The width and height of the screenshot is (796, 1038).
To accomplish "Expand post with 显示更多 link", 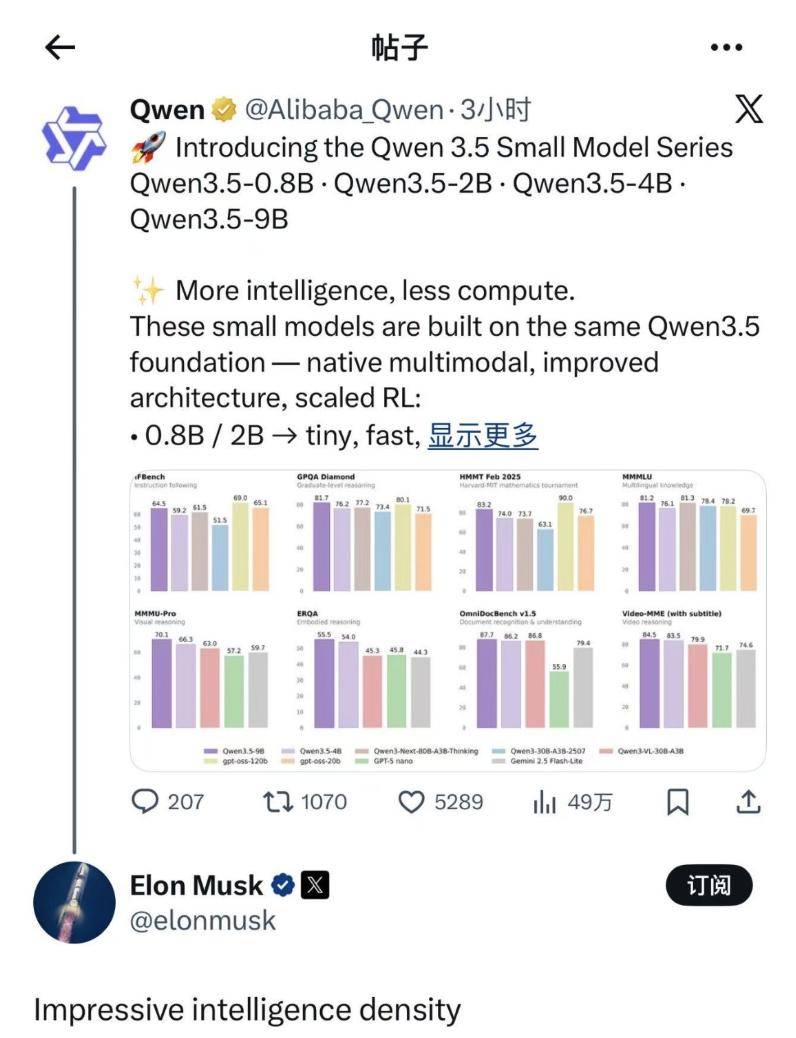I will 483,435.
